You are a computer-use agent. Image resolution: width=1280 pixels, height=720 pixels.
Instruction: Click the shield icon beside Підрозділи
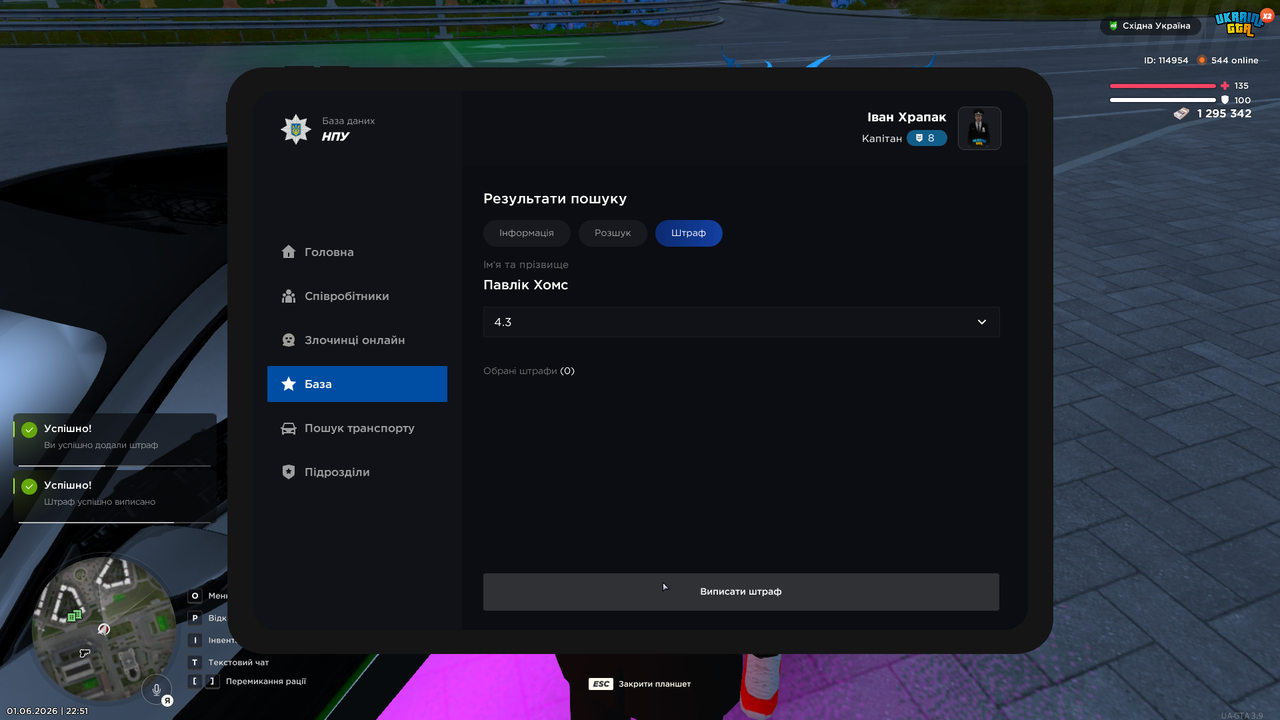tap(288, 472)
